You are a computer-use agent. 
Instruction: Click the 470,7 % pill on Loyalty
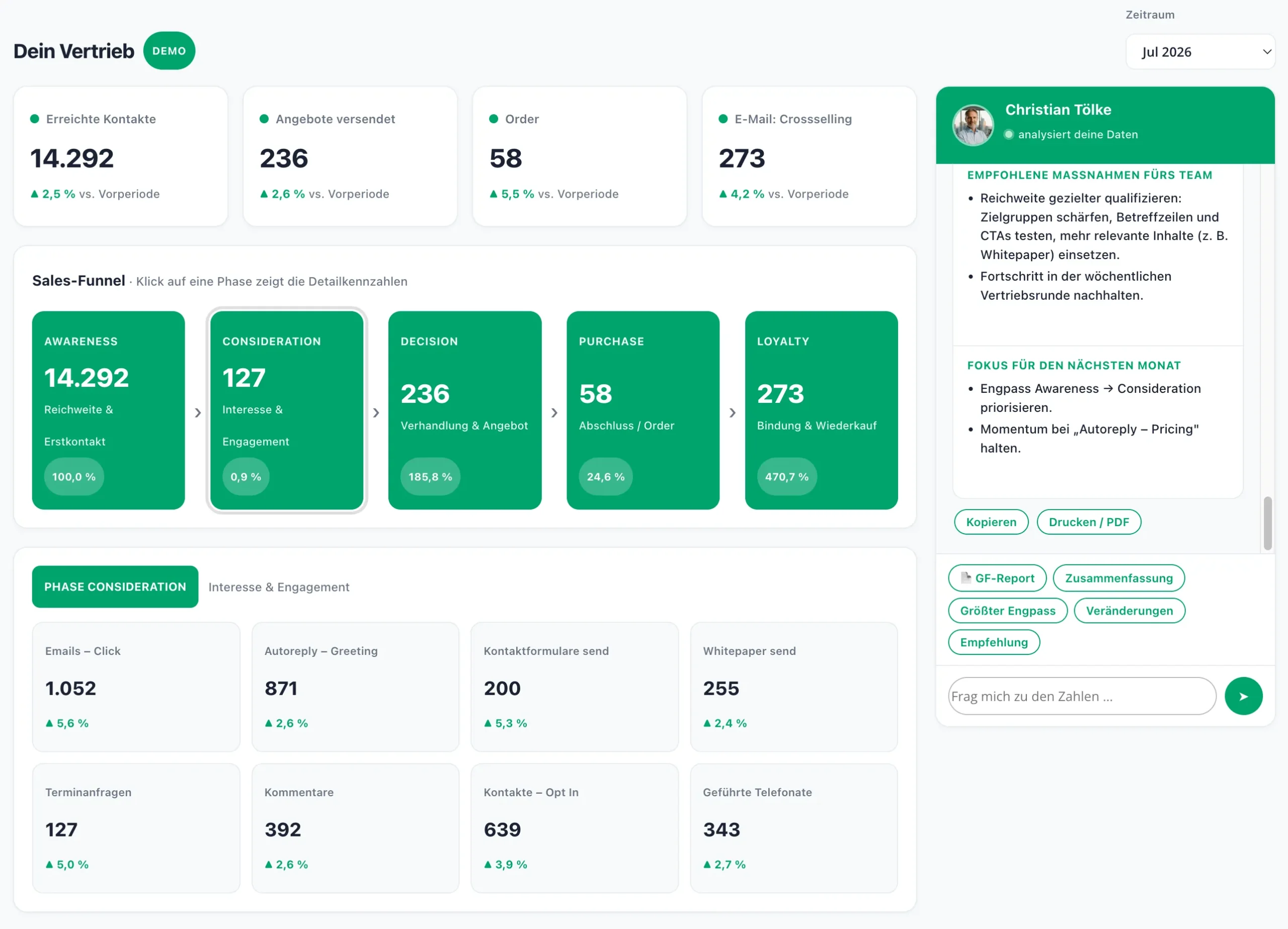pos(786,476)
